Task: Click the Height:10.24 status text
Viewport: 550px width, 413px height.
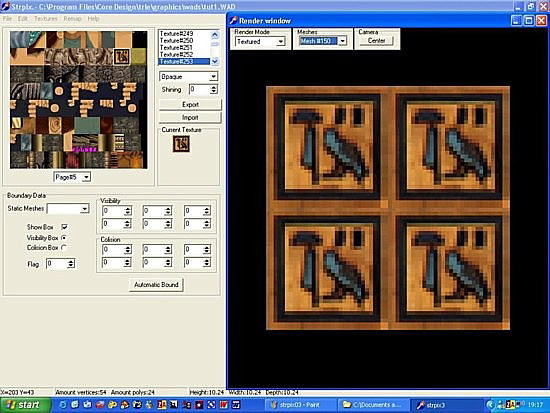Action: (206, 392)
